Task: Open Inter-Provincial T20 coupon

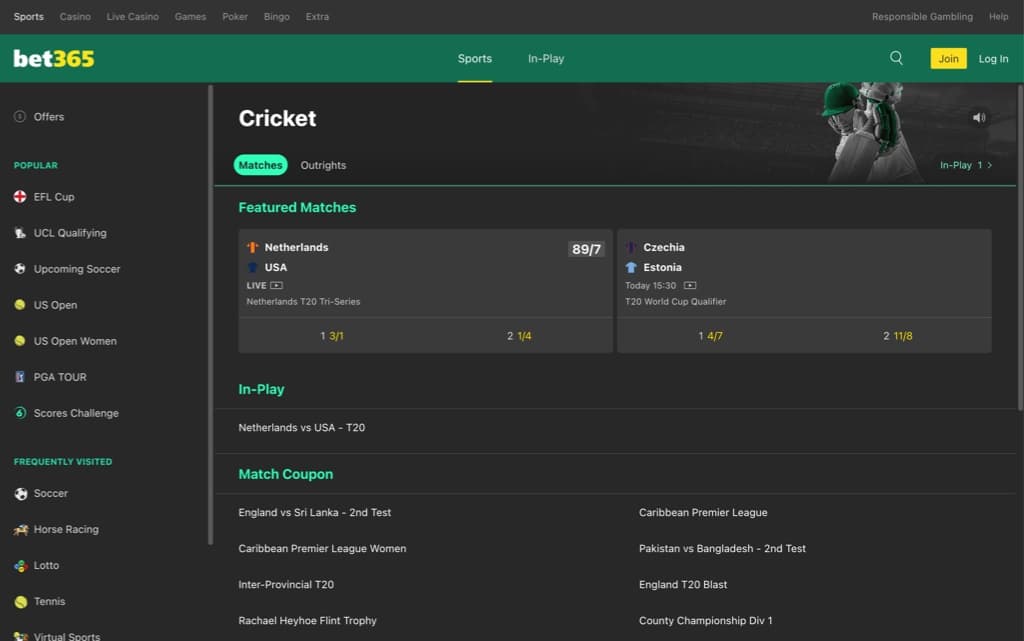Action: (x=286, y=584)
